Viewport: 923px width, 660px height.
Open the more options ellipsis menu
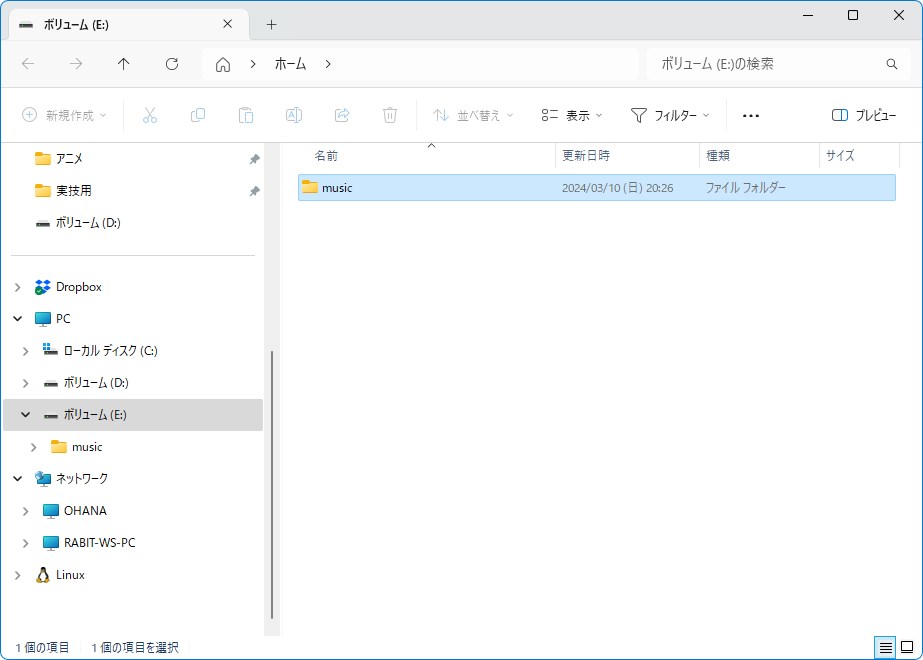(x=751, y=116)
